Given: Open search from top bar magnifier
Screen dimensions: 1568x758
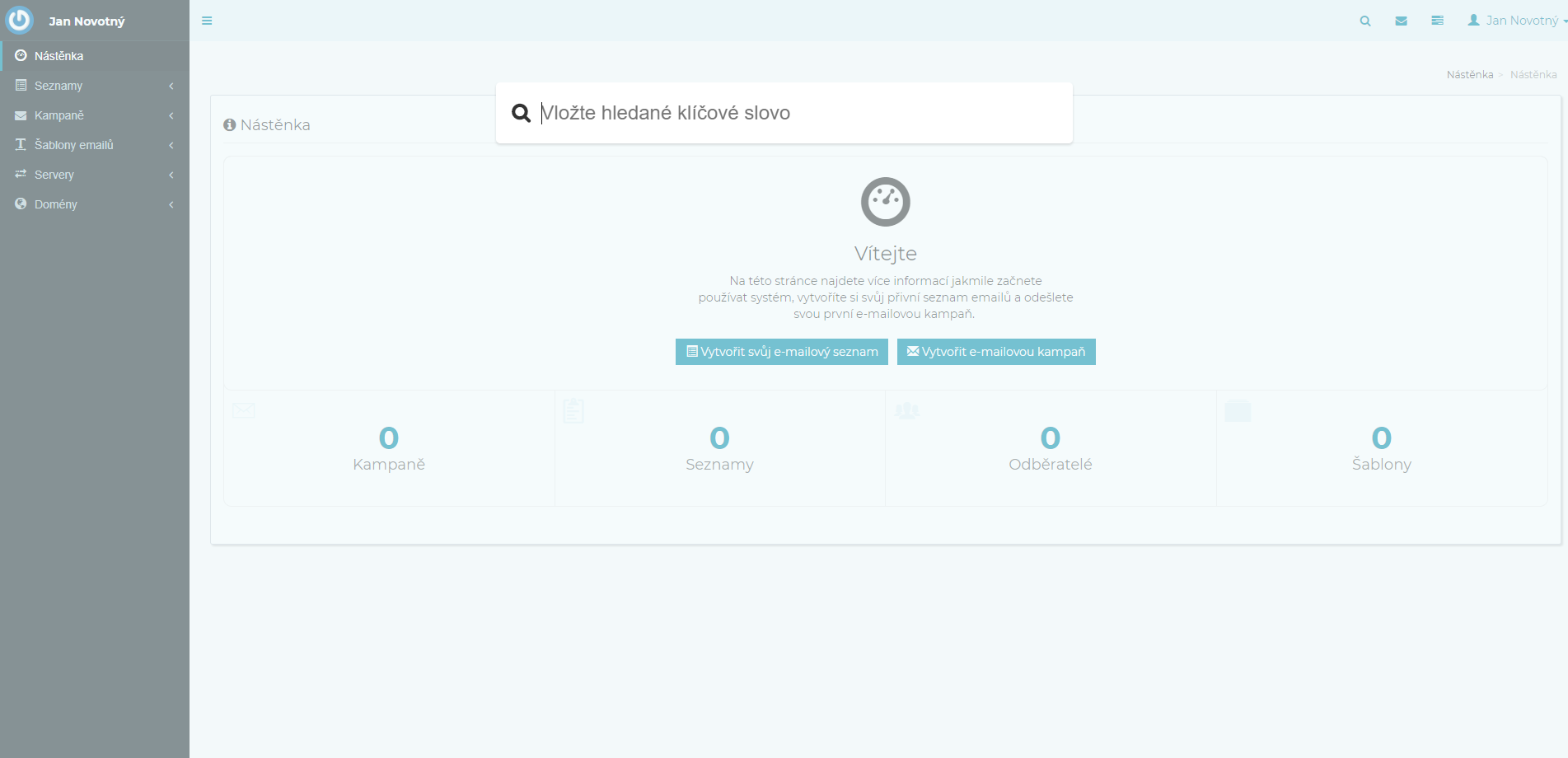Looking at the screenshot, I should (1365, 21).
